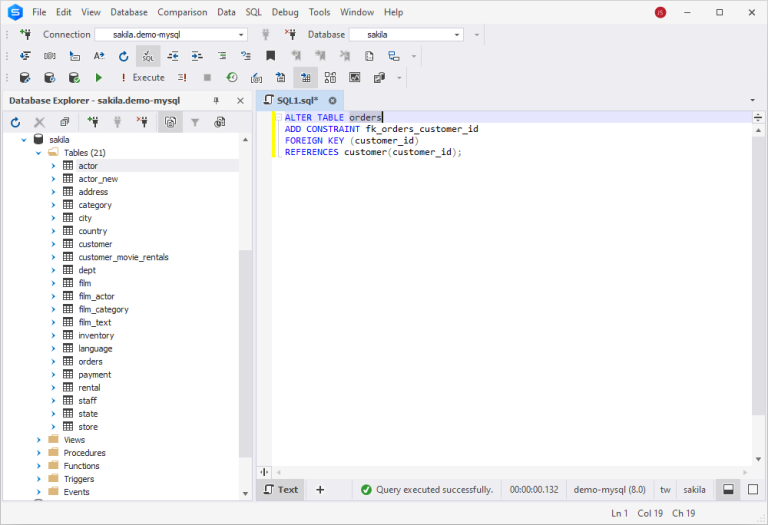The width and height of the screenshot is (768, 525).
Task: Open the Database dropdown showing sakila
Action: click(x=407, y=35)
